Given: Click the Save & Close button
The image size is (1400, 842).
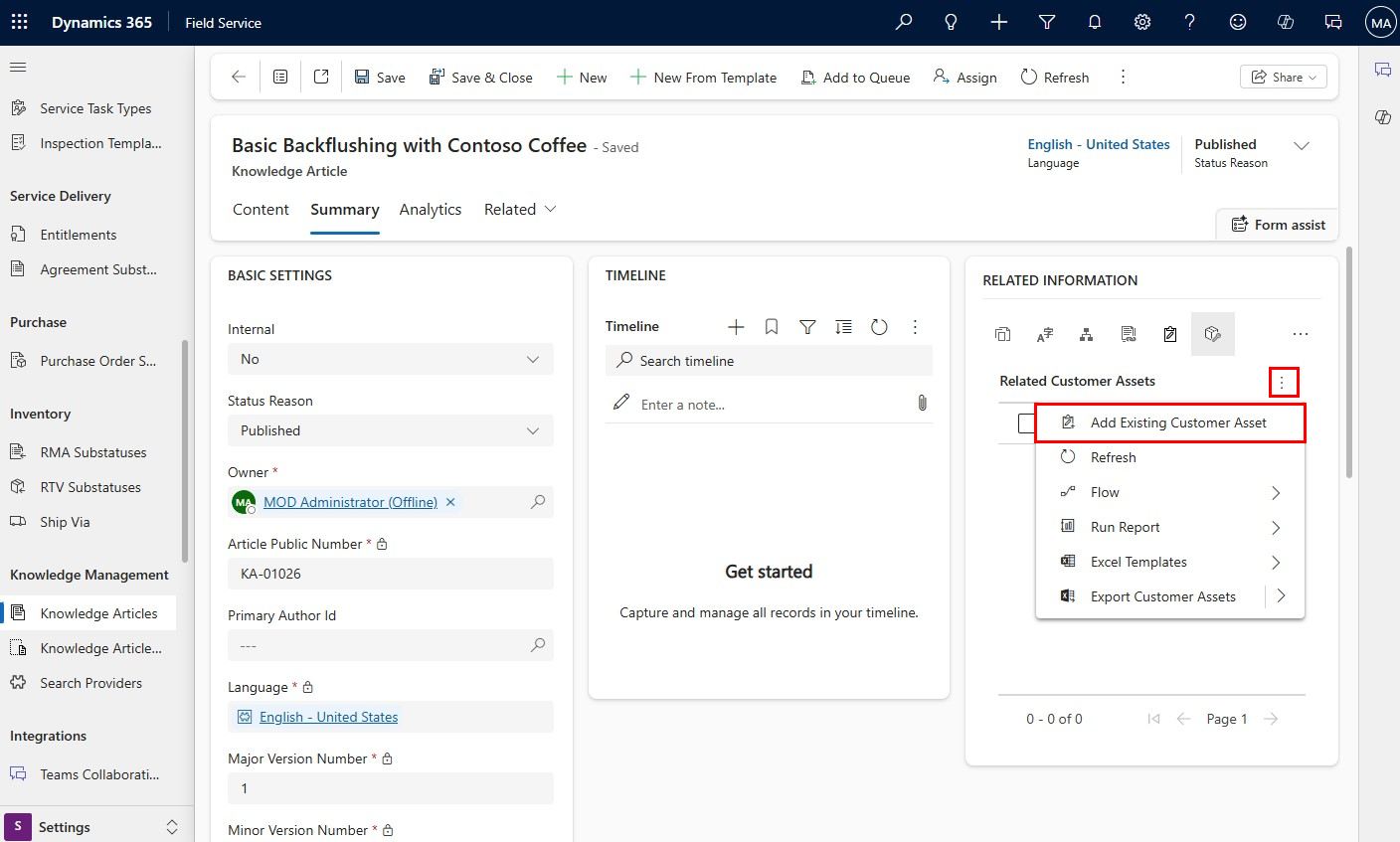Looking at the screenshot, I should [x=481, y=78].
